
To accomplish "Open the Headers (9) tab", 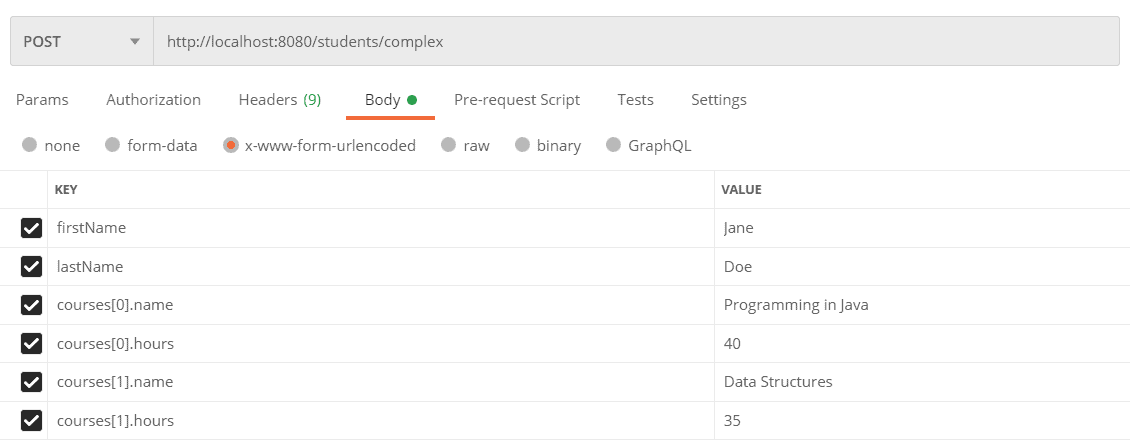I will click(x=279, y=100).
